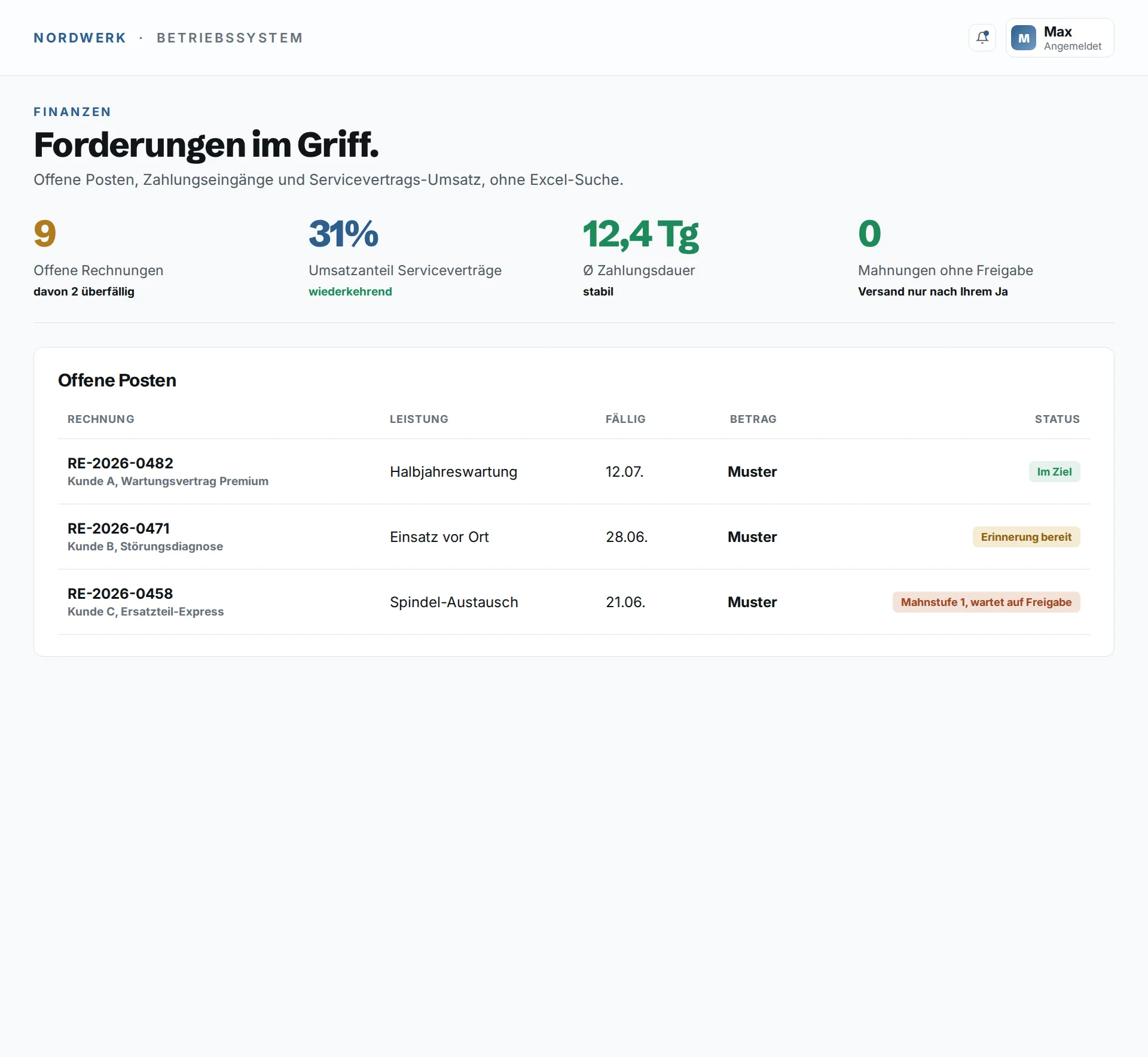
Task: Click the FINANZEN section label
Action: pyautogui.click(x=72, y=112)
